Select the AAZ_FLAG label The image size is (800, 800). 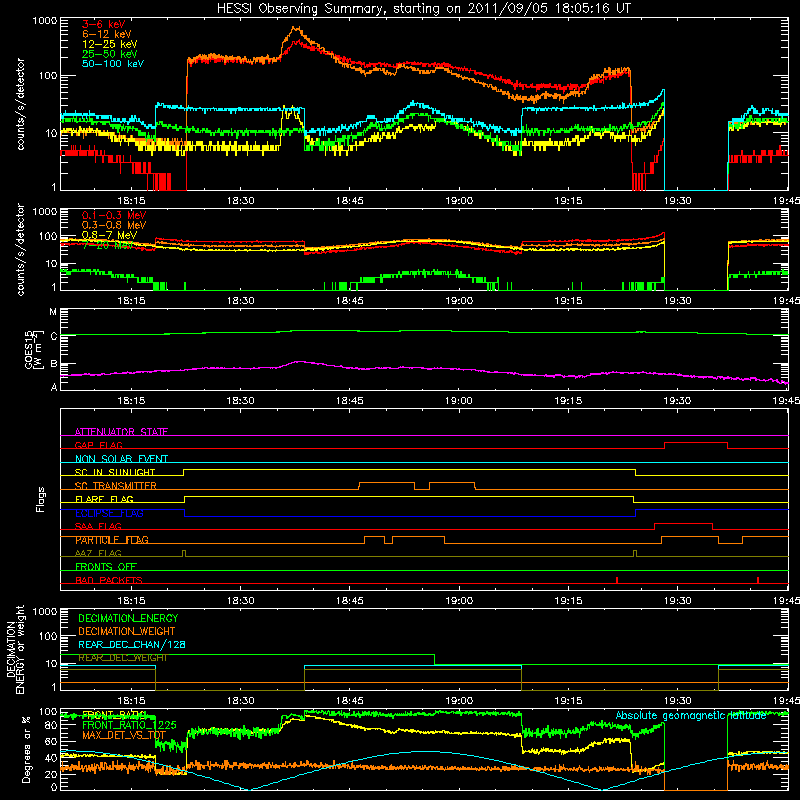click(98, 553)
